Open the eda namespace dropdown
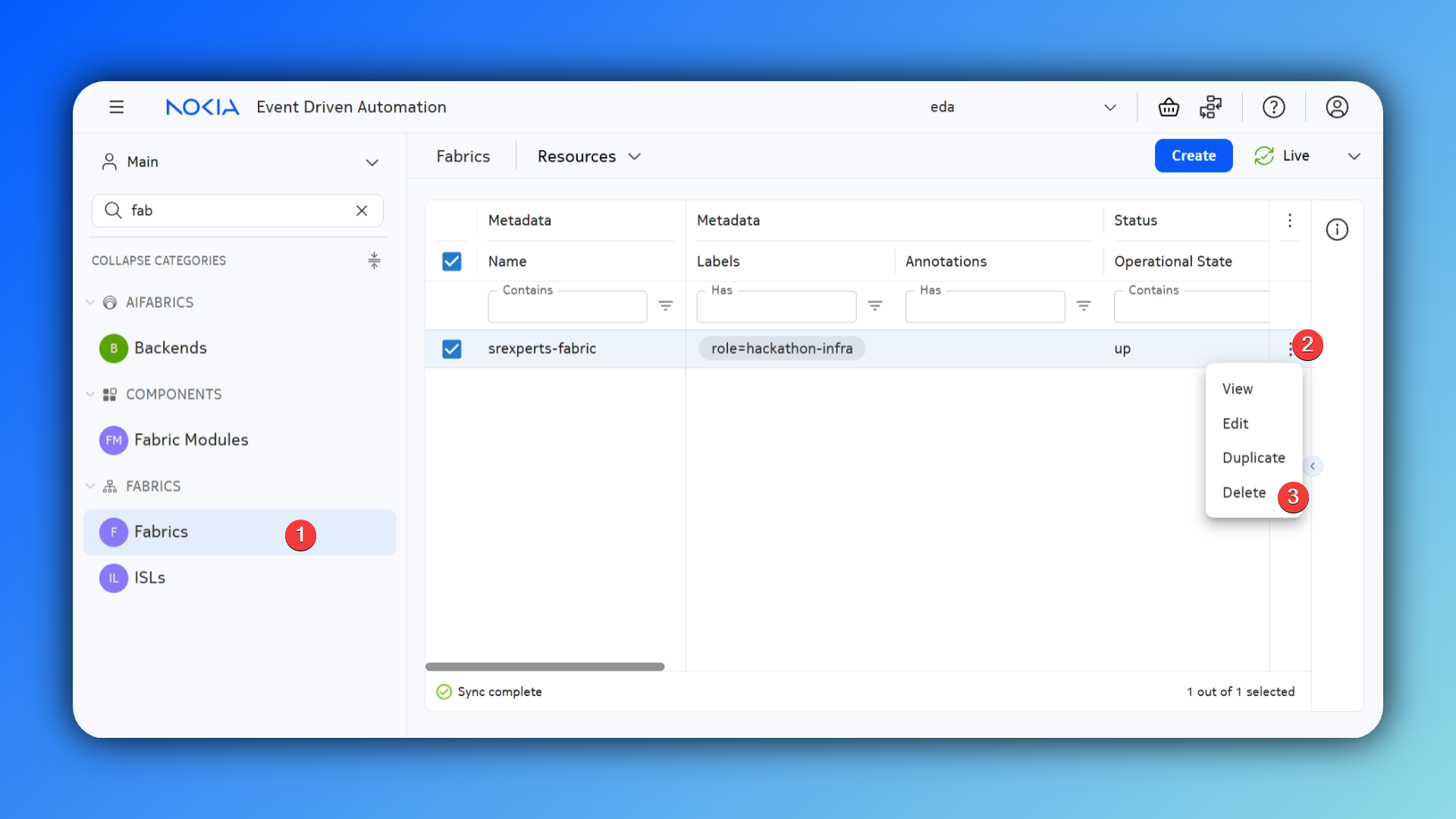1456x819 pixels. (1109, 107)
